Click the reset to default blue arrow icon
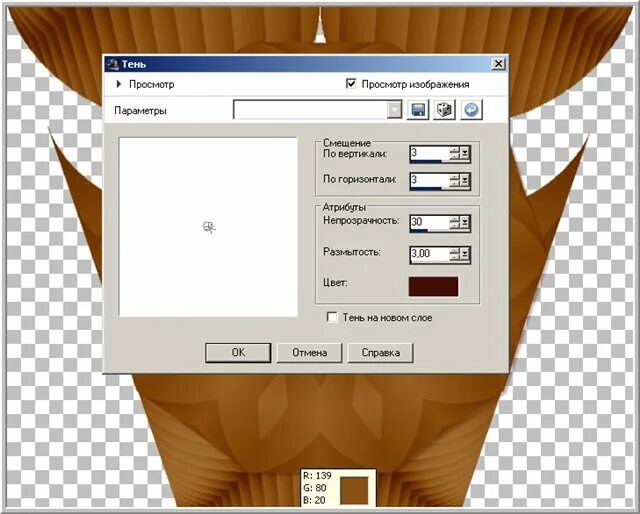The image size is (640, 514). (471, 110)
